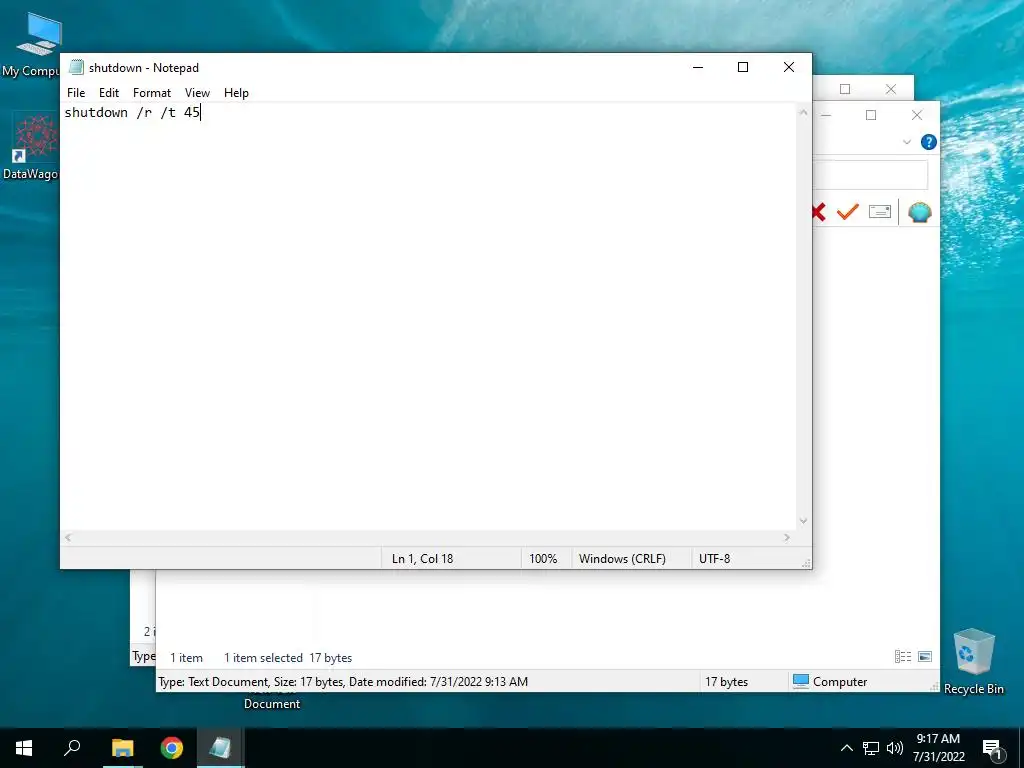Click the Ln 1, Col 18 status entry
This screenshot has width=1024, height=768.
click(423, 559)
